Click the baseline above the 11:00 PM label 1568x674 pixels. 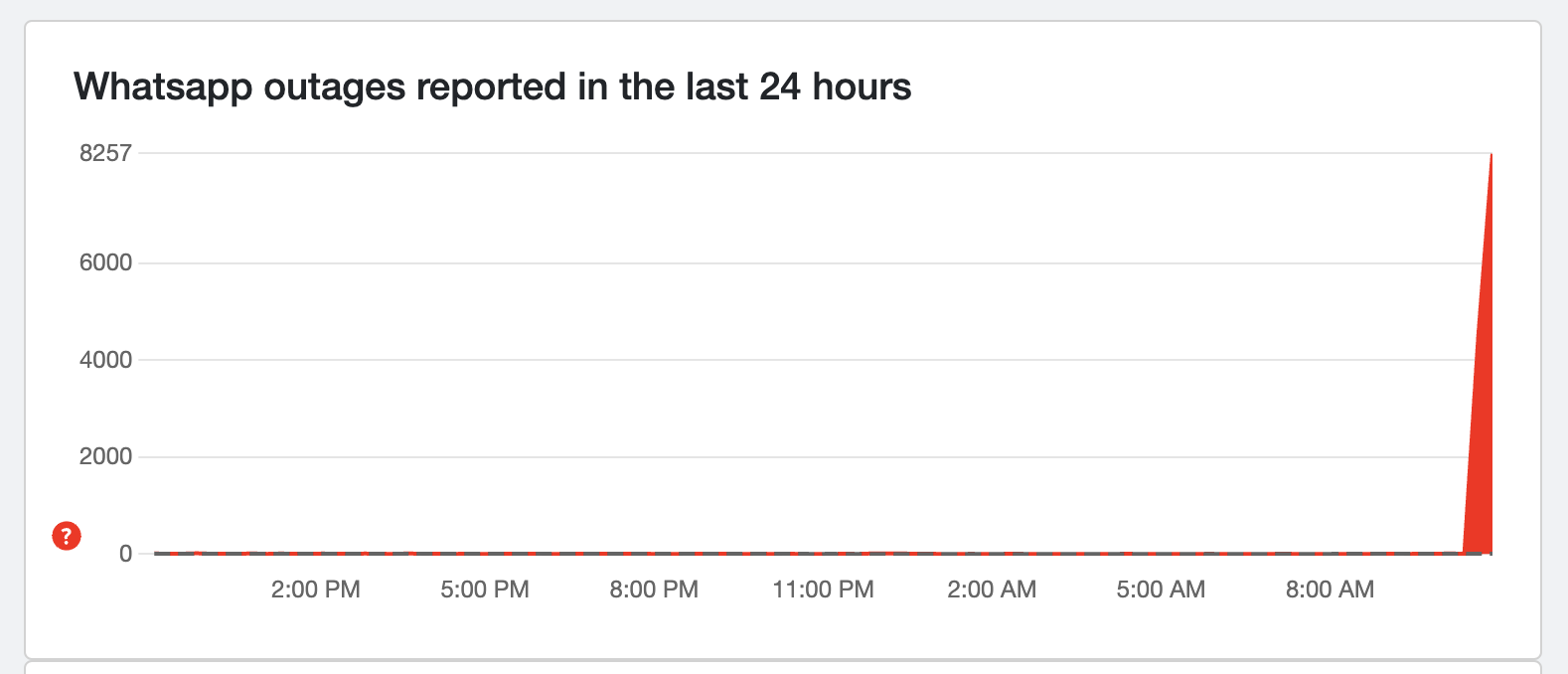(823, 553)
